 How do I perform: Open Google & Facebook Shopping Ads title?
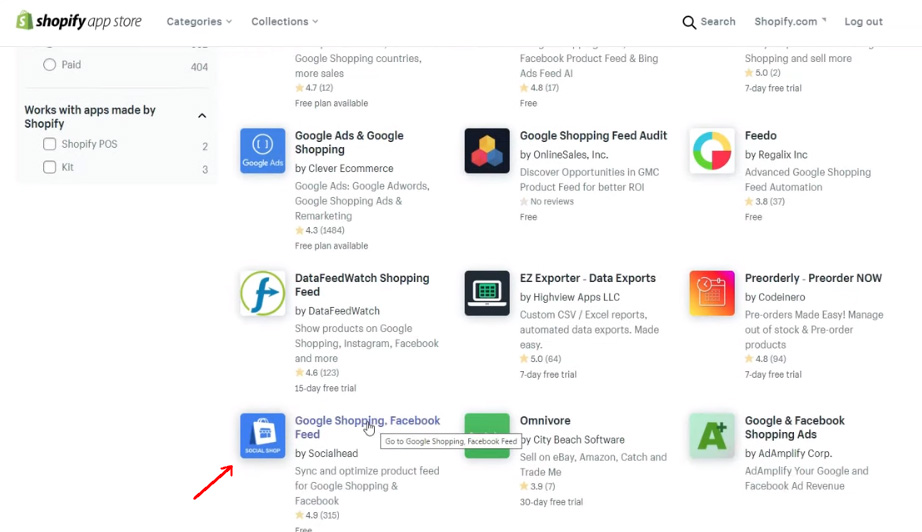tap(794, 427)
